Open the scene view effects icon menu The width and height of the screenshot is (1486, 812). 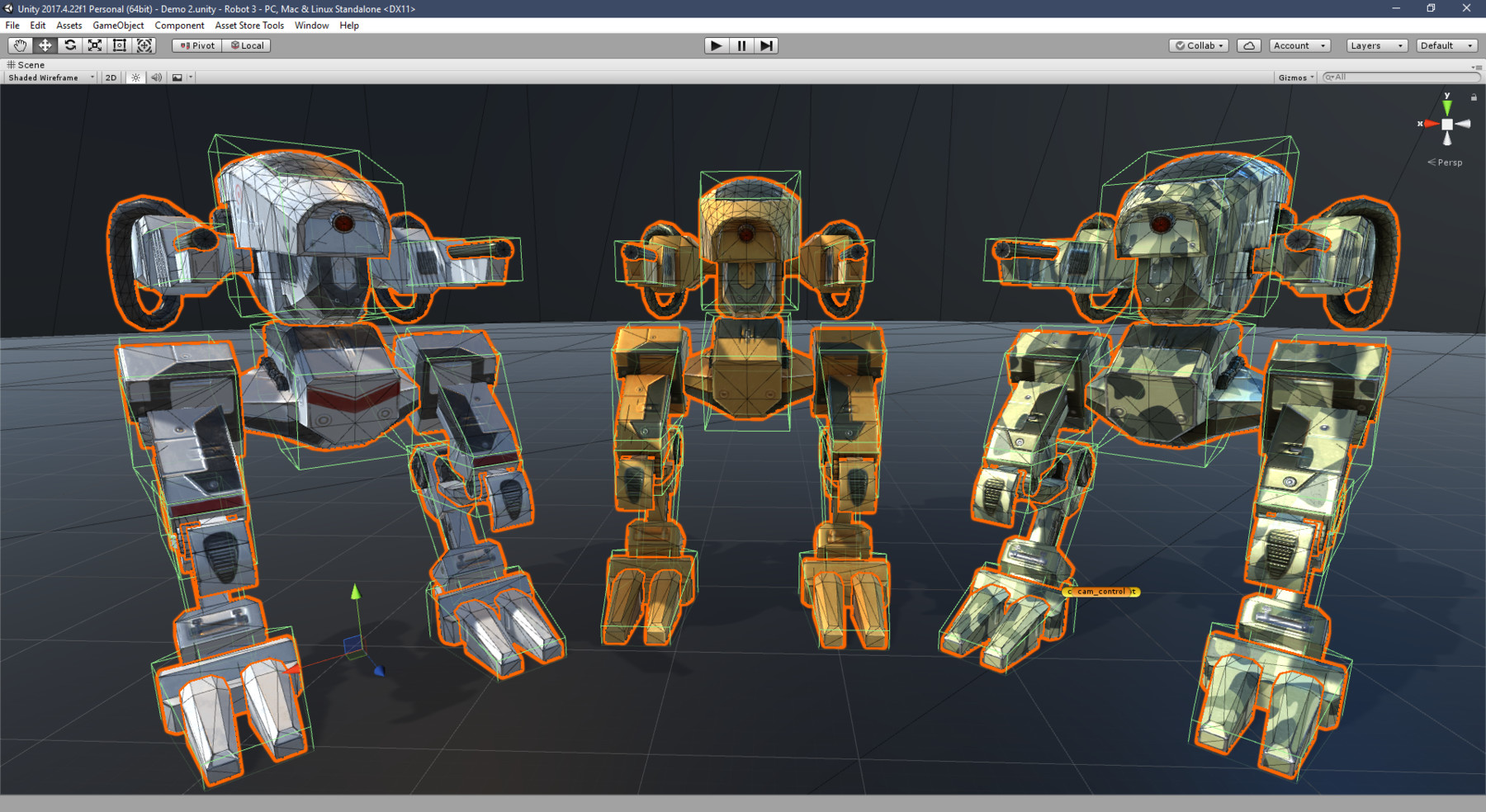[177, 77]
